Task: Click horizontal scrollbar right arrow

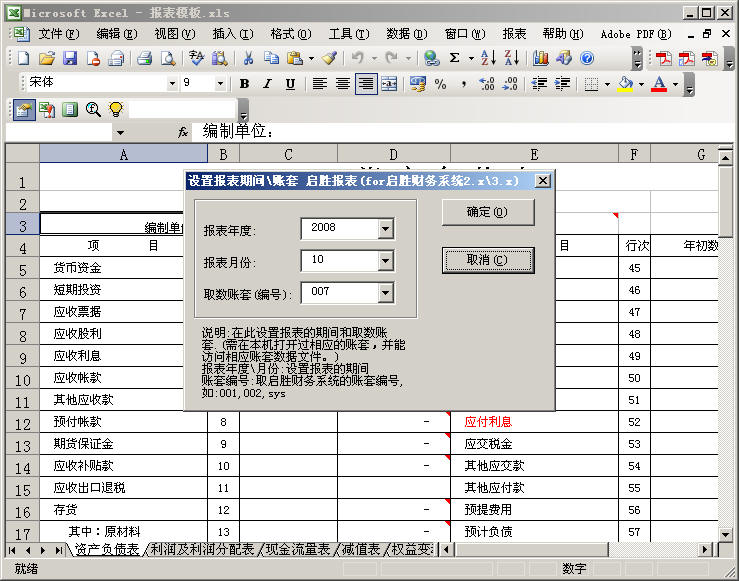Action: click(x=706, y=549)
